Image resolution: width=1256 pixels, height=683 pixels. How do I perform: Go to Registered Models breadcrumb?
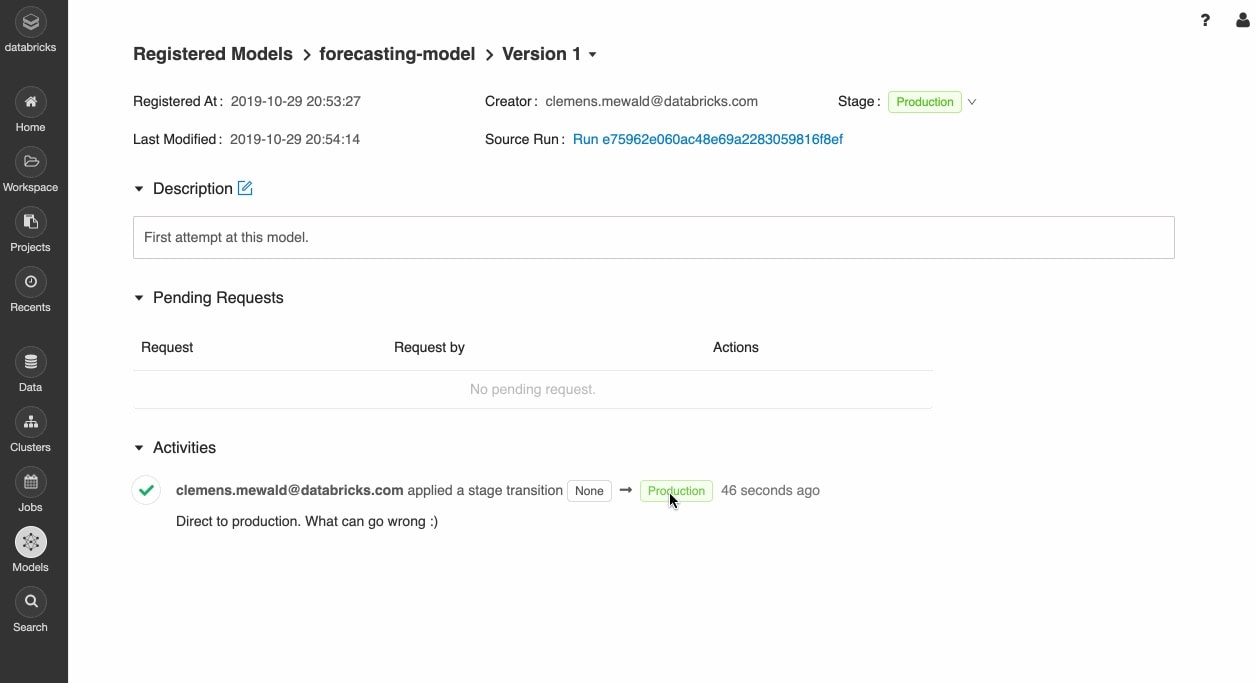click(x=213, y=54)
